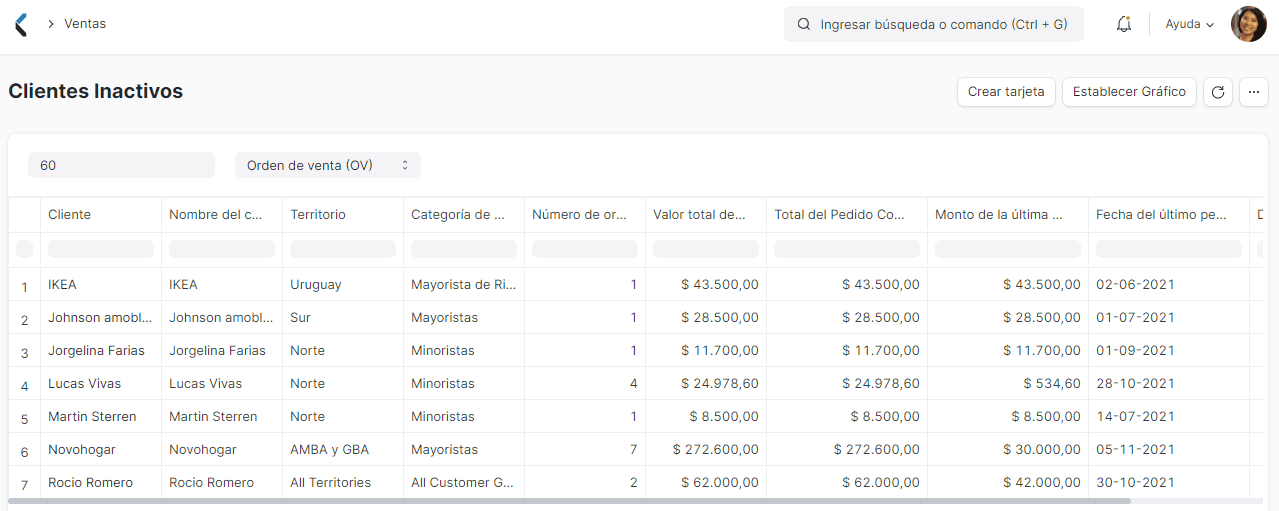Filter the Fecha del último pedido column
This screenshot has width=1279, height=511.
click(x=1168, y=249)
